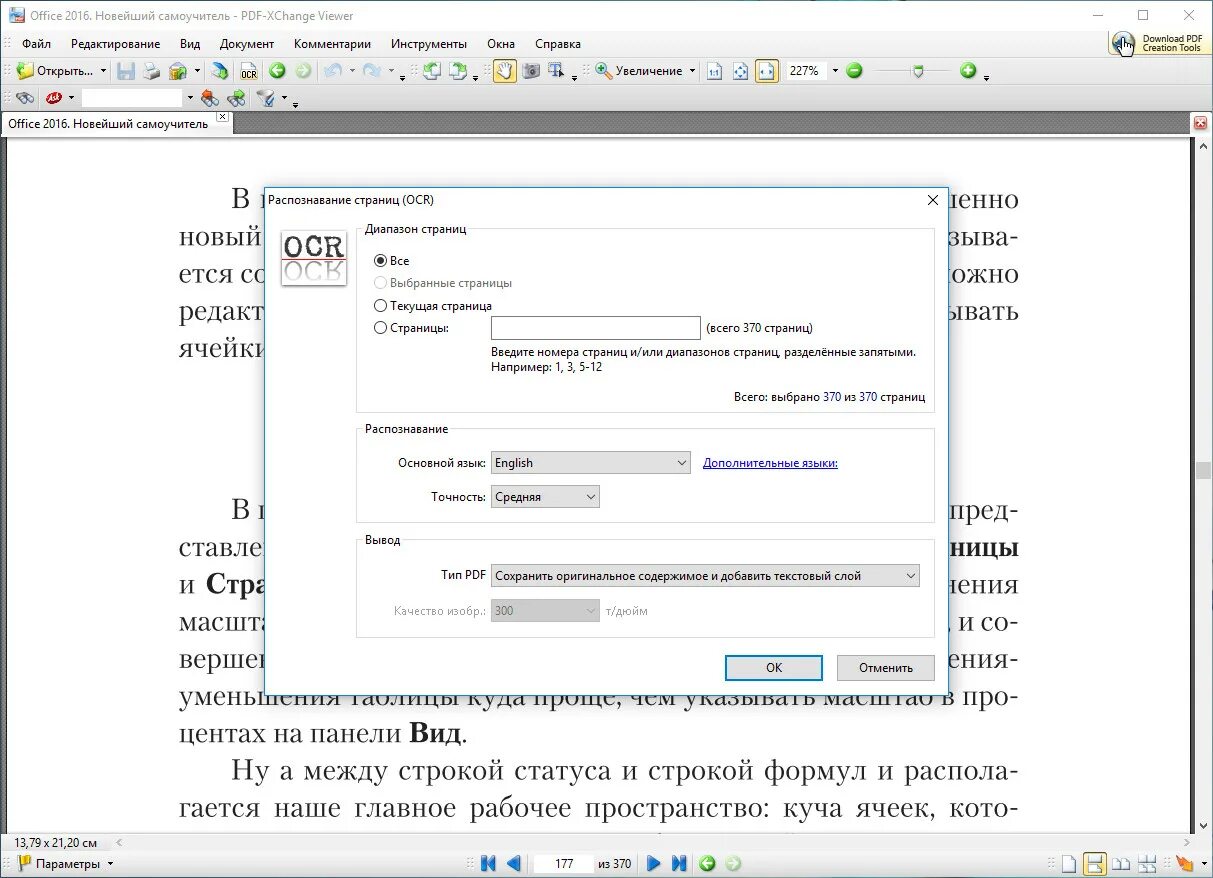Click the Отменить button
1213x878 pixels.
click(886, 668)
